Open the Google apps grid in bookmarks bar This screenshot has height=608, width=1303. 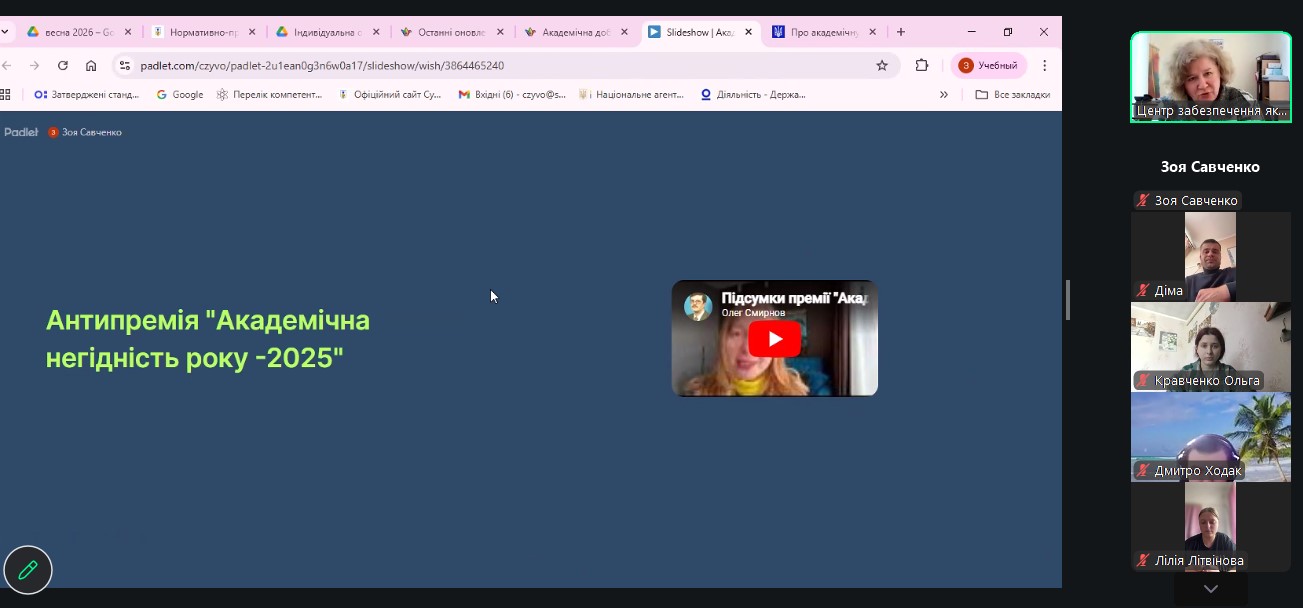click(x=5, y=95)
